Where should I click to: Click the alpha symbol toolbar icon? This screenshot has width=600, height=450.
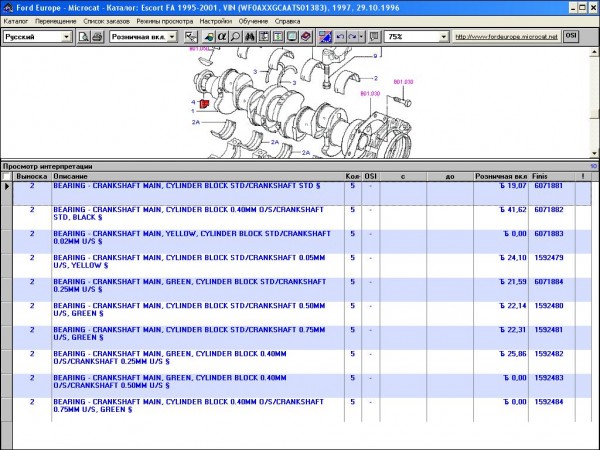tap(222, 37)
